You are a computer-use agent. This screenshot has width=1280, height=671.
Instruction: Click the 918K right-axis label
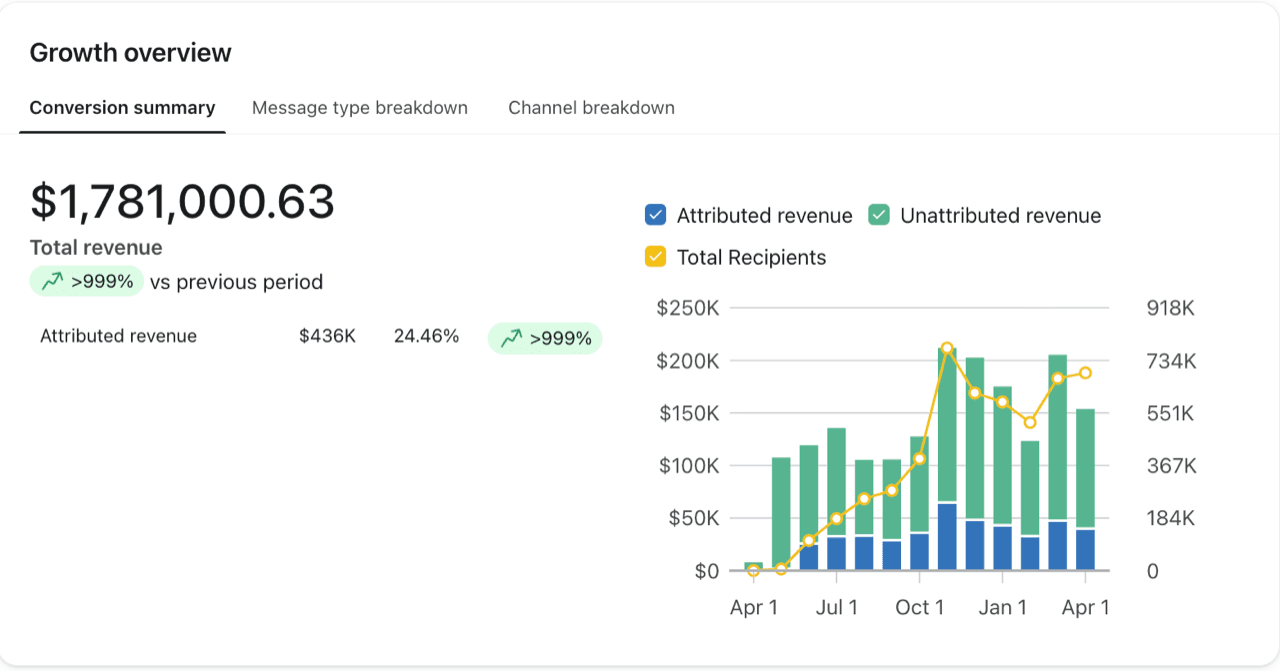tap(1171, 308)
